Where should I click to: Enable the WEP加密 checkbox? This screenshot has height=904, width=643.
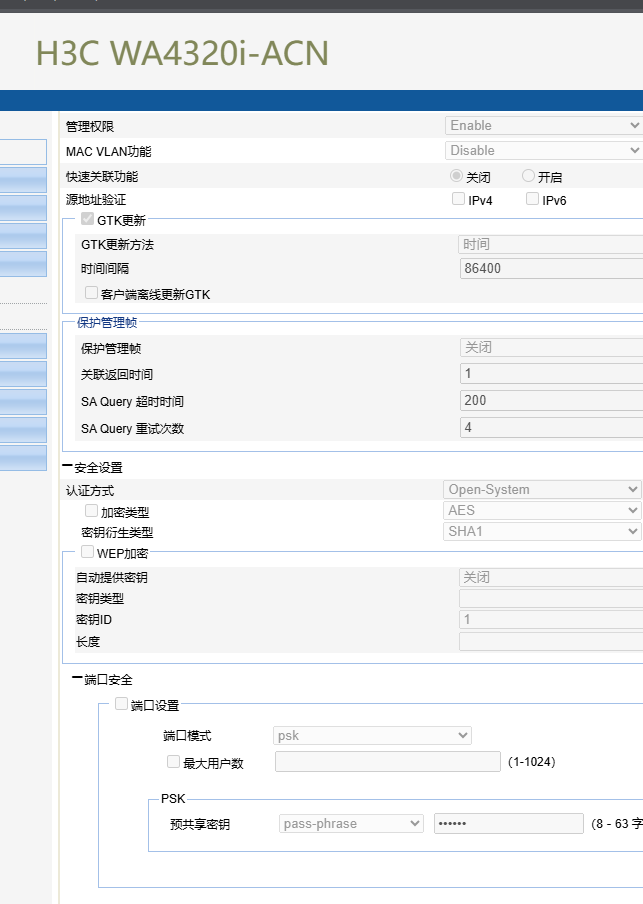88,552
